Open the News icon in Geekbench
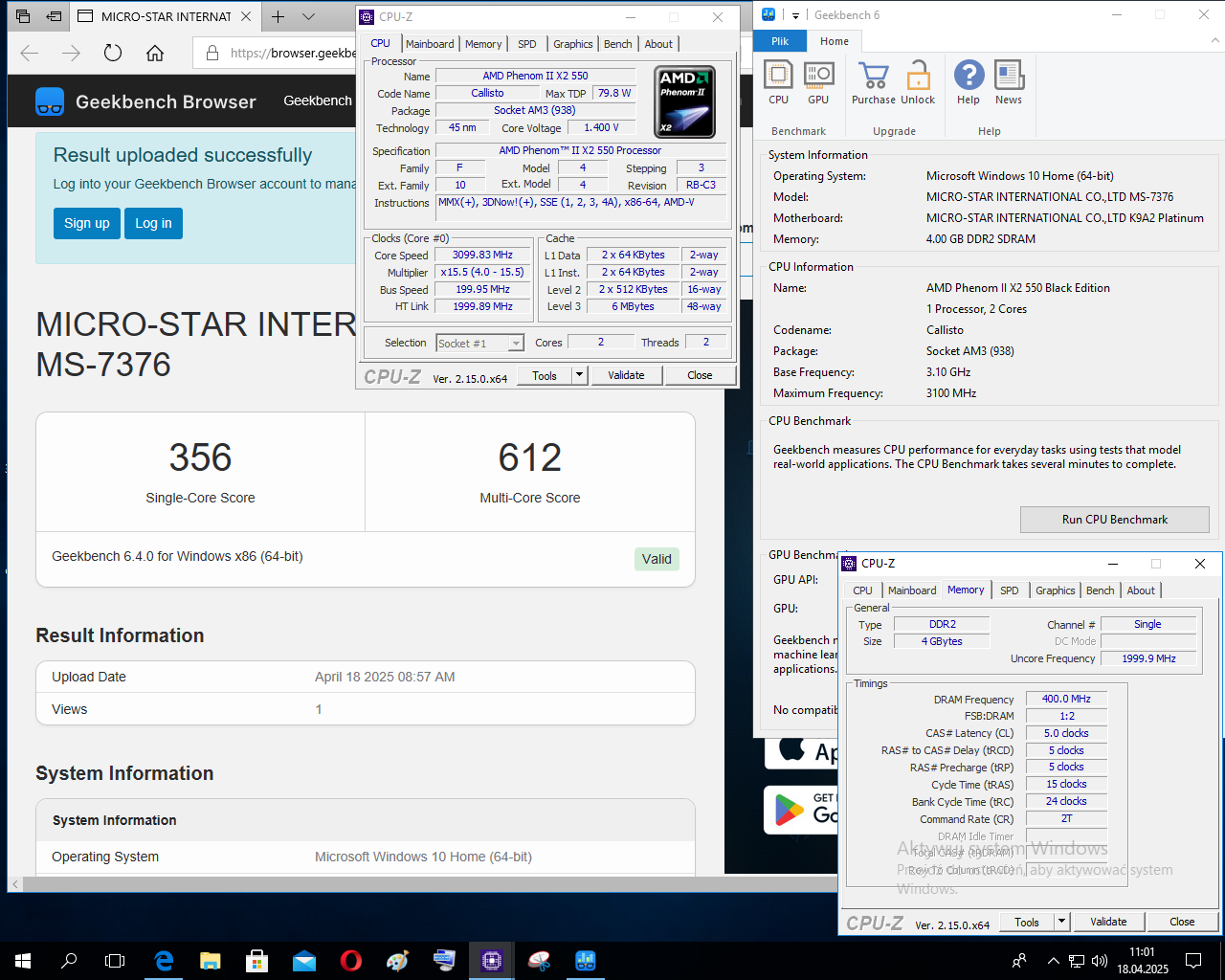 [x=1009, y=82]
